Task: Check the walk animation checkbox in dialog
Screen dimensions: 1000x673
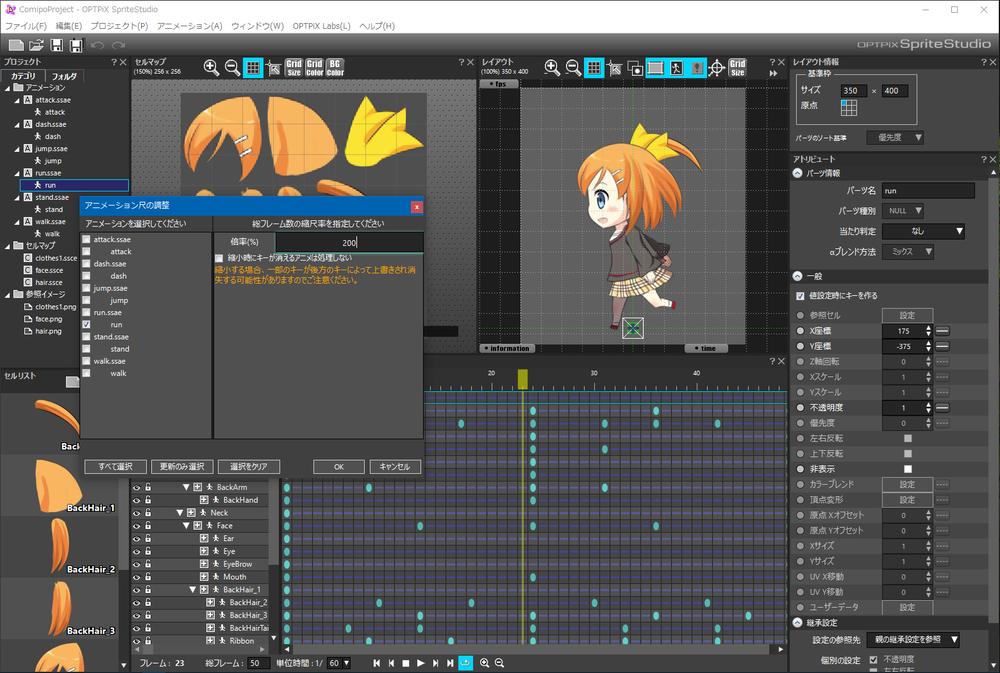Action: [x=86, y=374]
